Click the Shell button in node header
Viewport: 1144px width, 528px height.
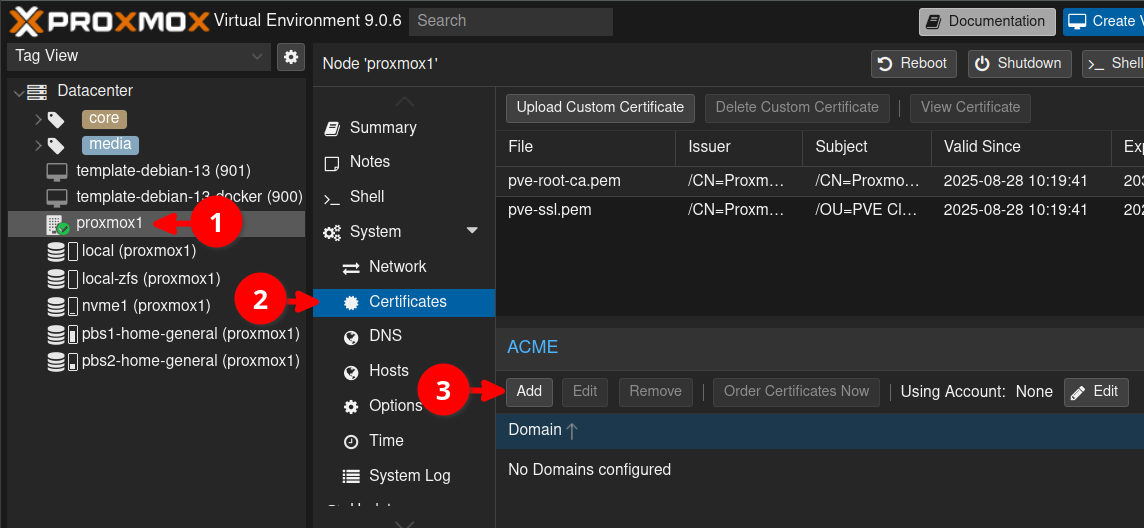tap(1115, 63)
